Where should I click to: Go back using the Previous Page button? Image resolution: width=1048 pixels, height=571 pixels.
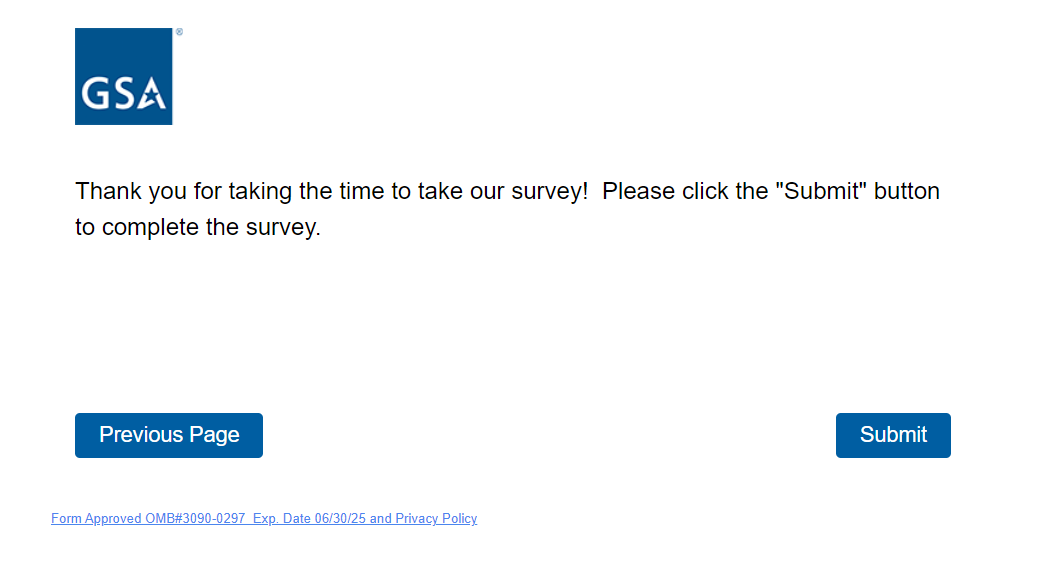click(169, 435)
